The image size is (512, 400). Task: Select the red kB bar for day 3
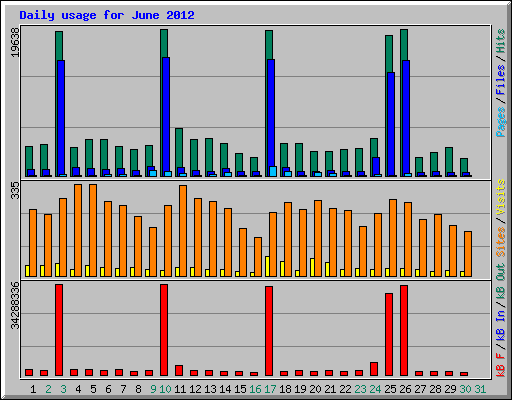point(59,330)
